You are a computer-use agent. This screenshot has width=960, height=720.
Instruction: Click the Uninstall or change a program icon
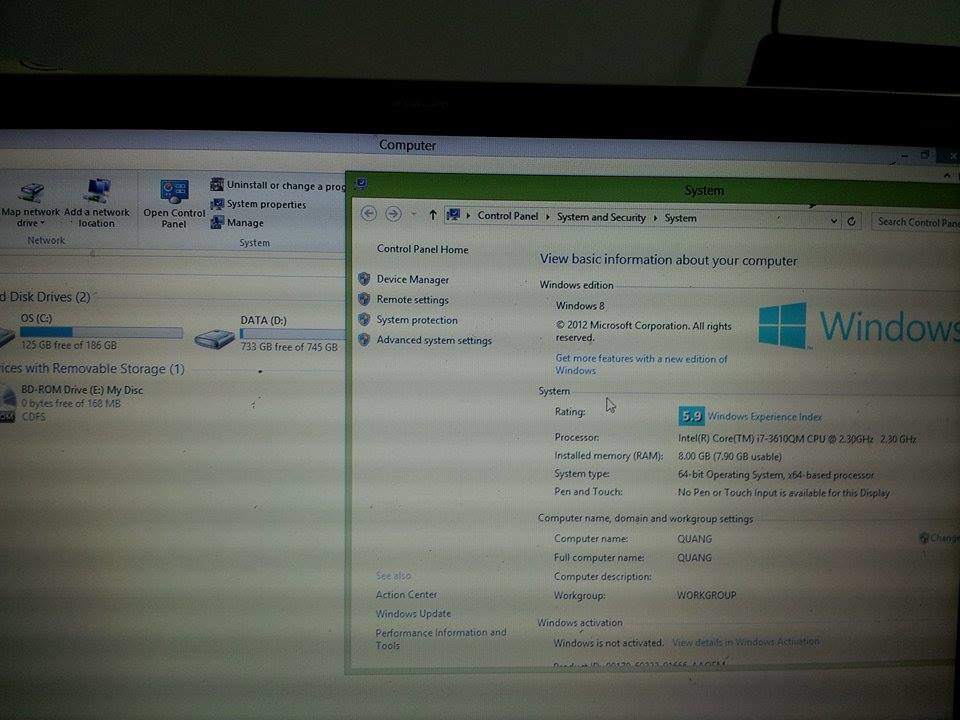217,184
